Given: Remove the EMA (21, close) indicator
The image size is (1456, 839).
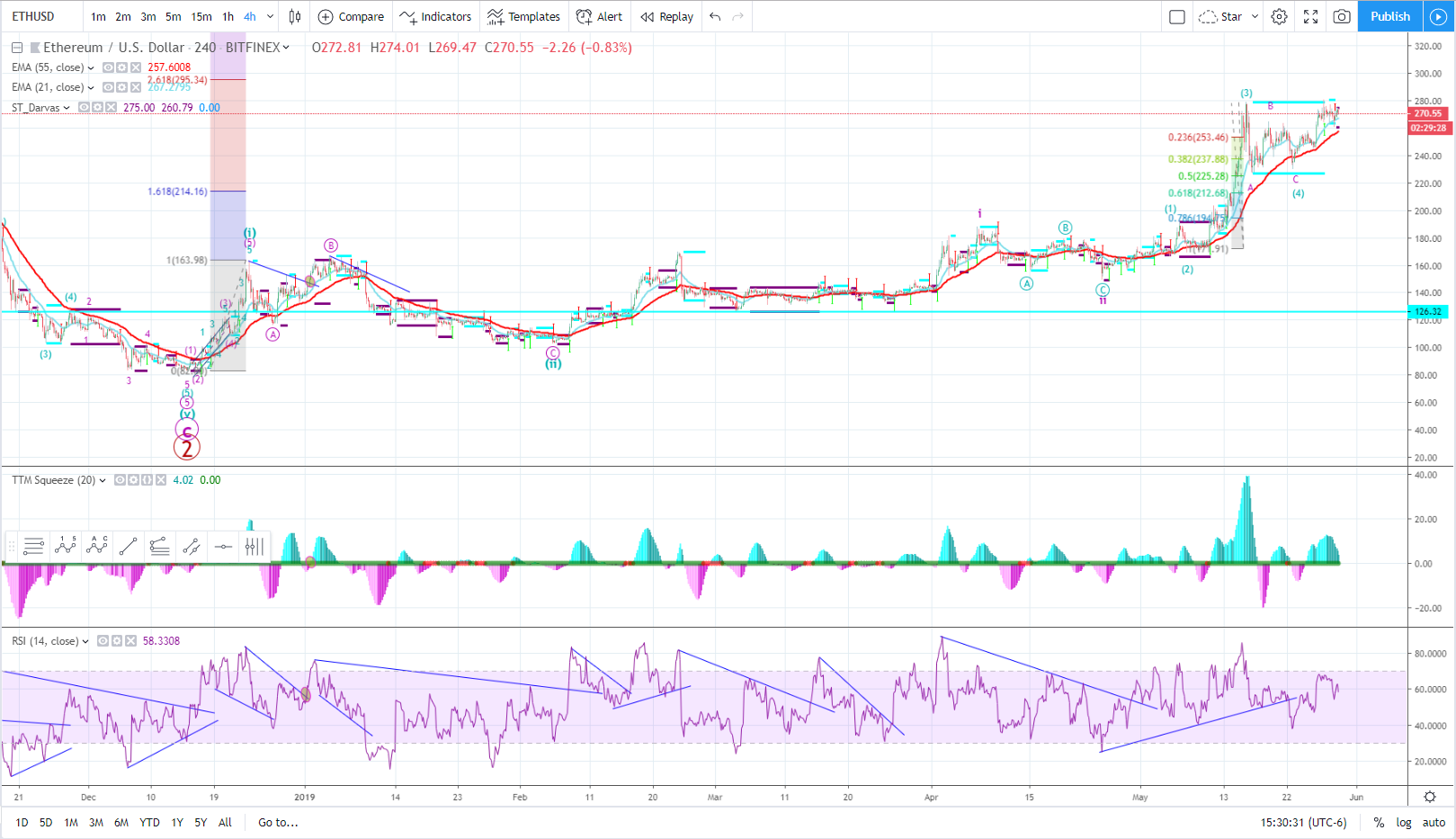Looking at the screenshot, I should point(136,87).
